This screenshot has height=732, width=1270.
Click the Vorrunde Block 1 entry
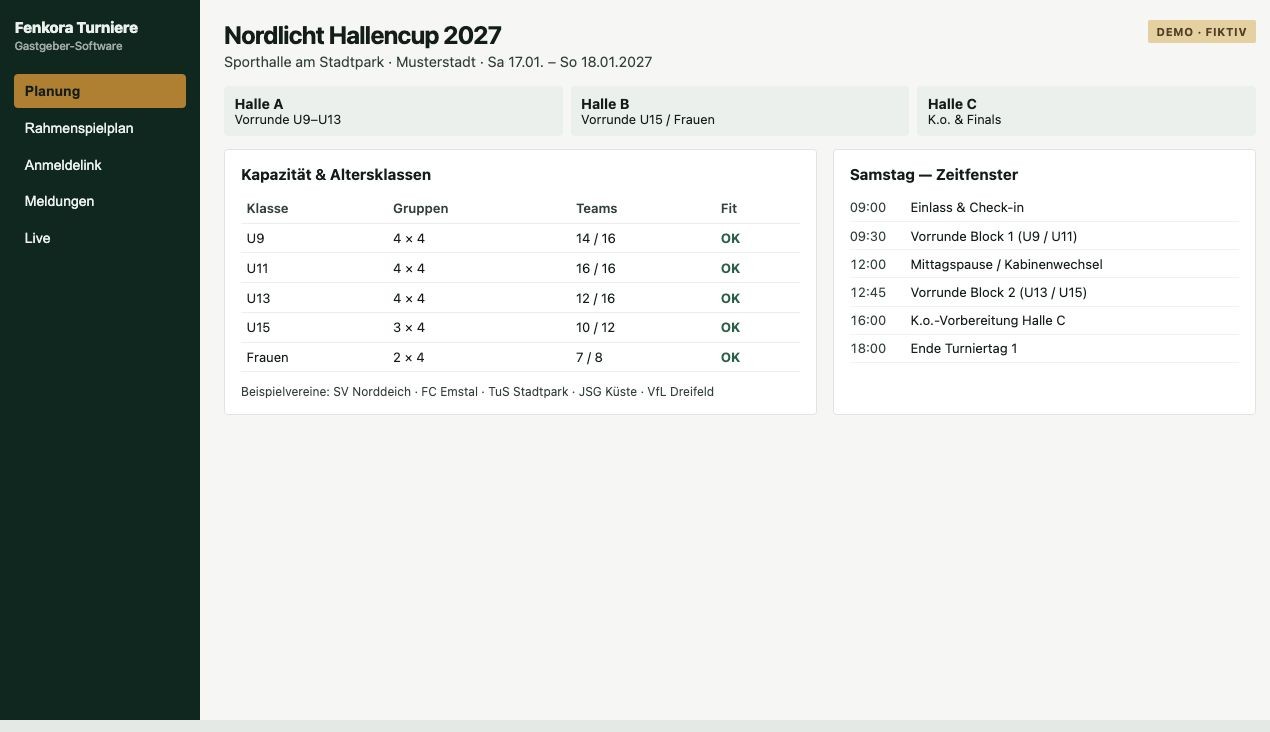click(994, 236)
